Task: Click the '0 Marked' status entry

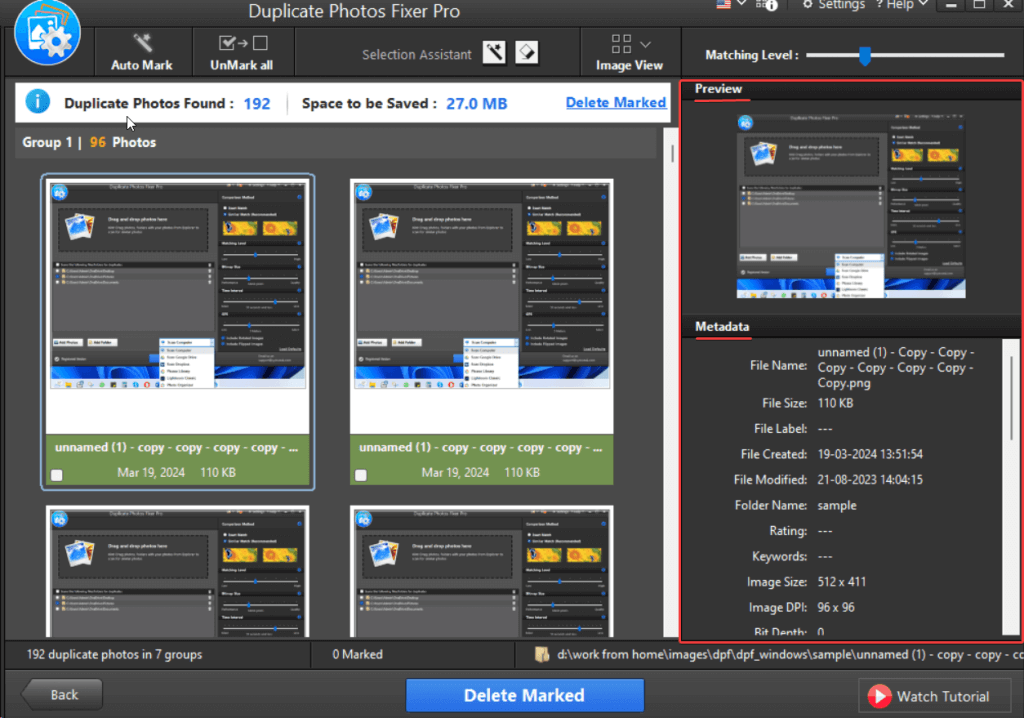Action: click(x=357, y=655)
